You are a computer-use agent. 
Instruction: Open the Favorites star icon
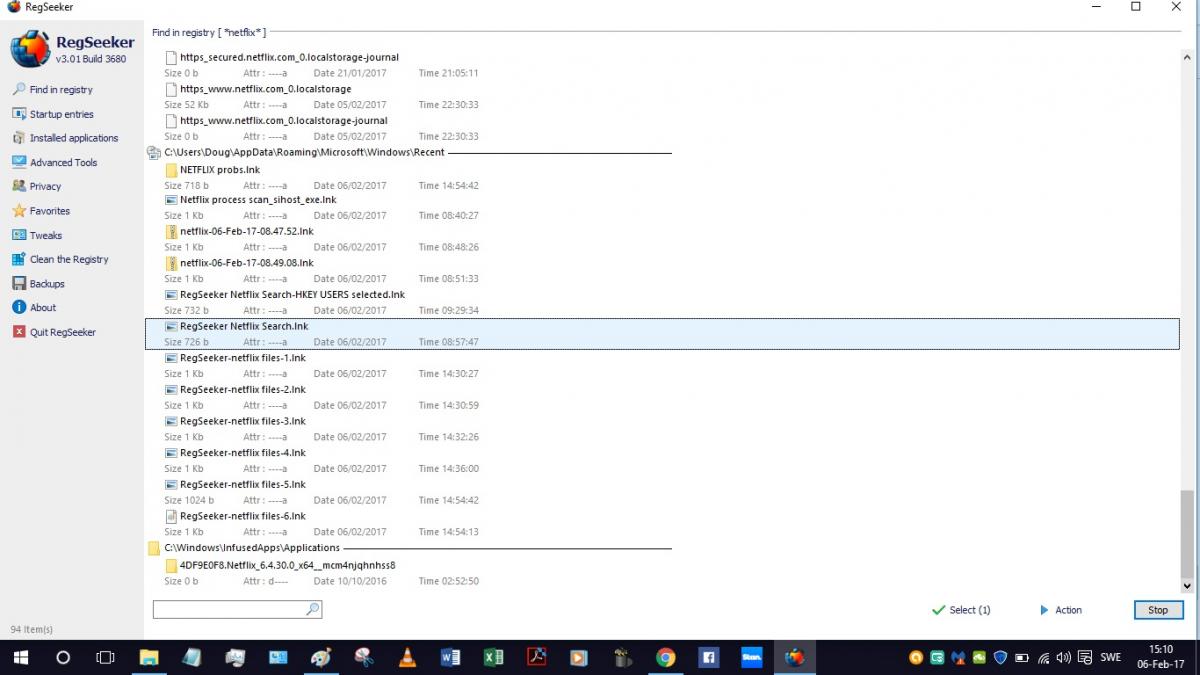pos(19,211)
